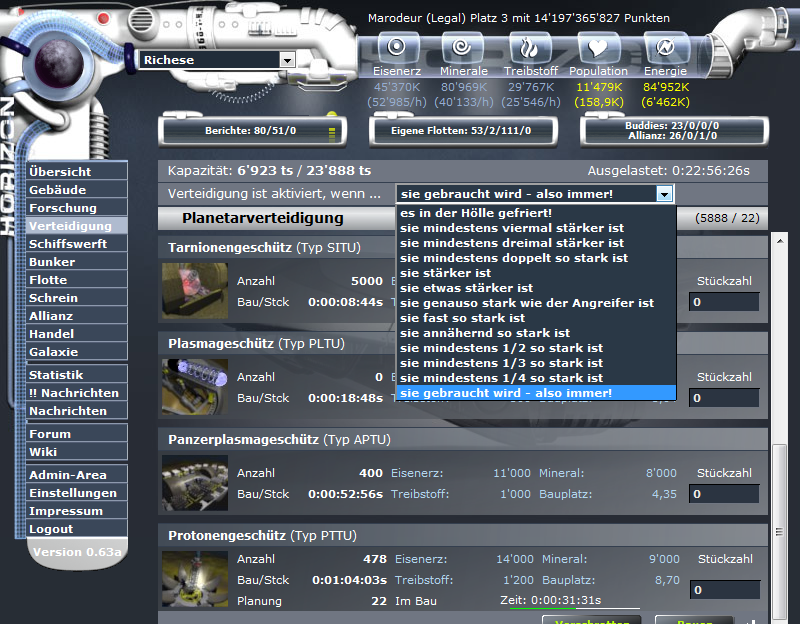Click the Stückzahl input for Panzerplasmageschütz

click(722, 493)
